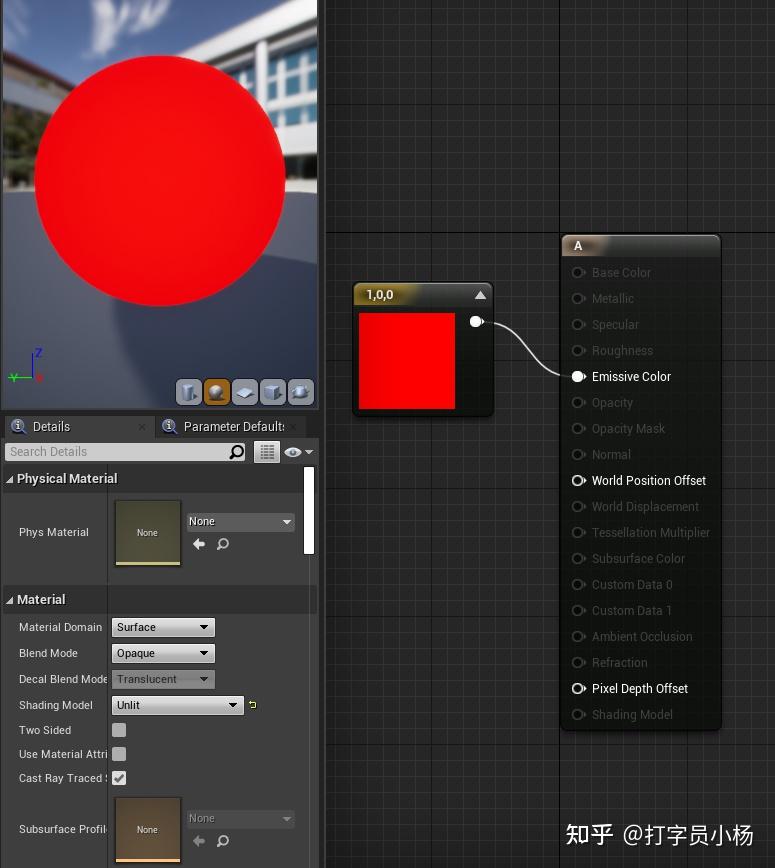
Task: Click the Phys Material None thumbnail
Action: pyautogui.click(x=148, y=533)
